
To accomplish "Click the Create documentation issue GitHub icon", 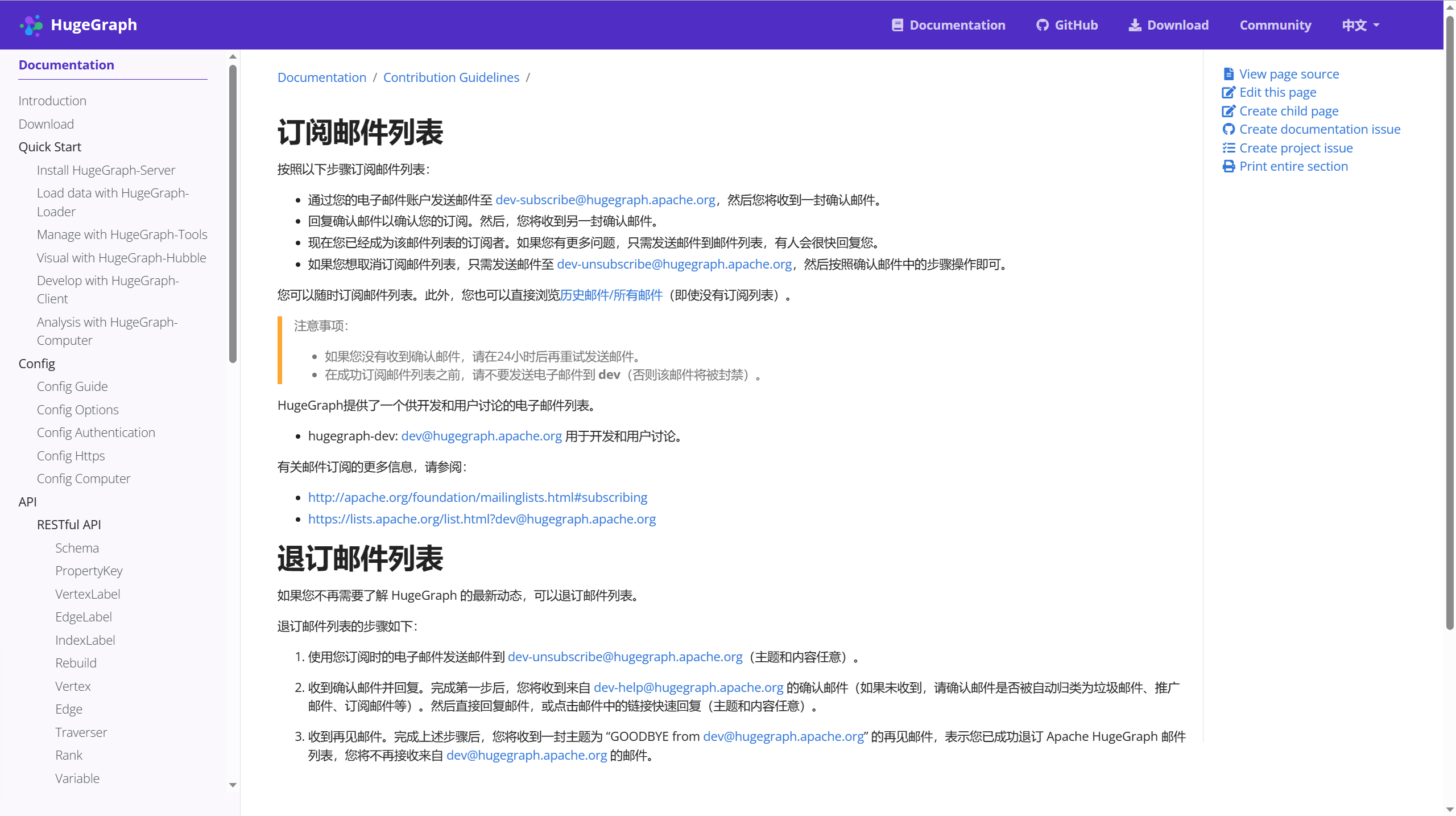I will pos(1228,129).
